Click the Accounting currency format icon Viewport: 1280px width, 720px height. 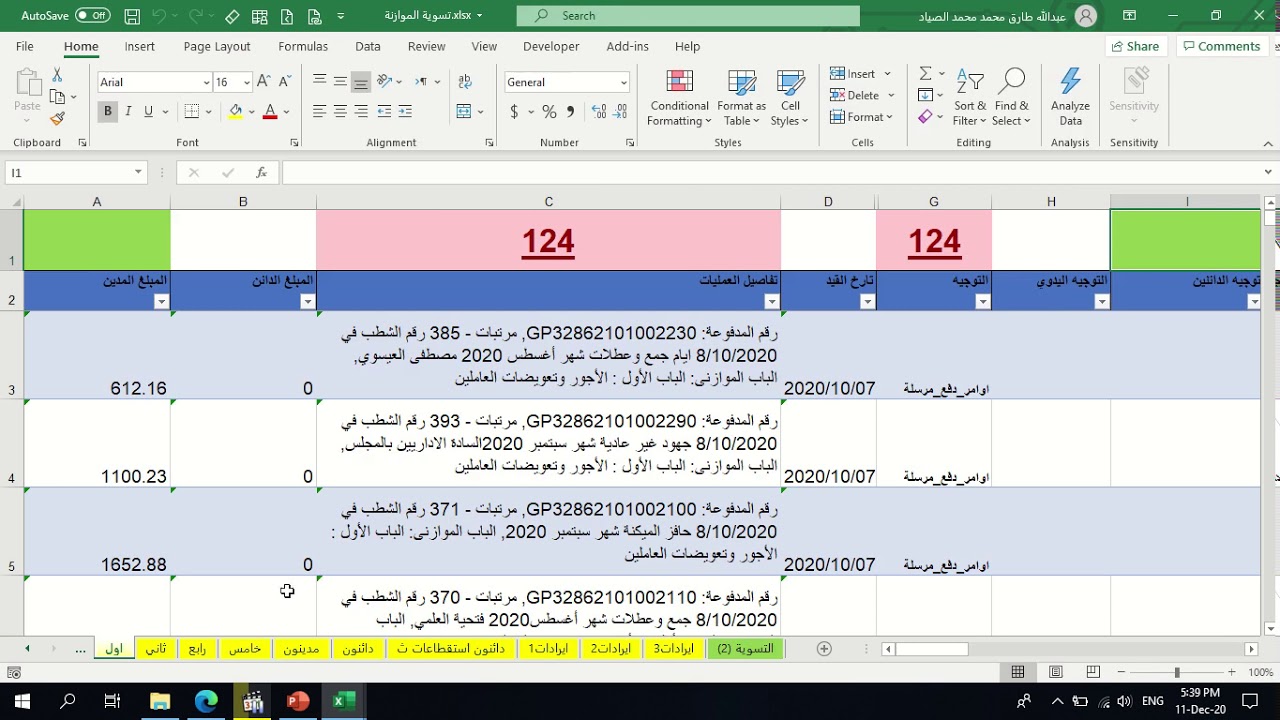point(514,112)
